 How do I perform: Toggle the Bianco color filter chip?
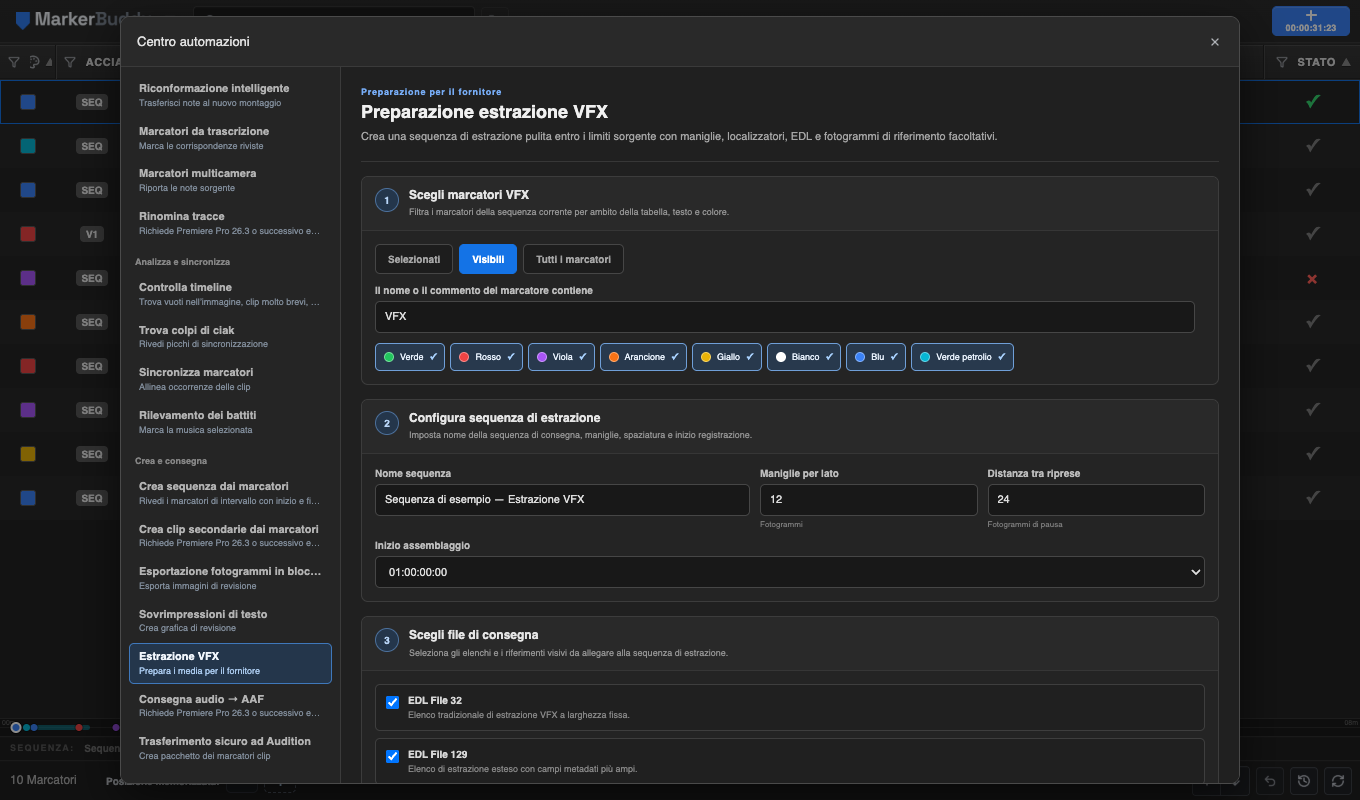[x=804, y=357]
